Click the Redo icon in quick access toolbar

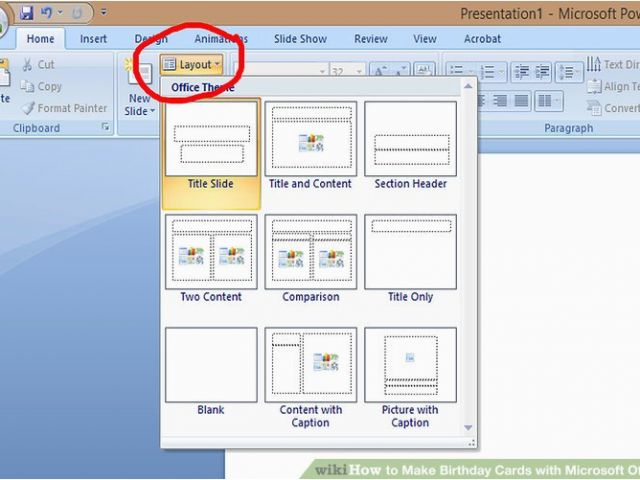coord(77,13)
